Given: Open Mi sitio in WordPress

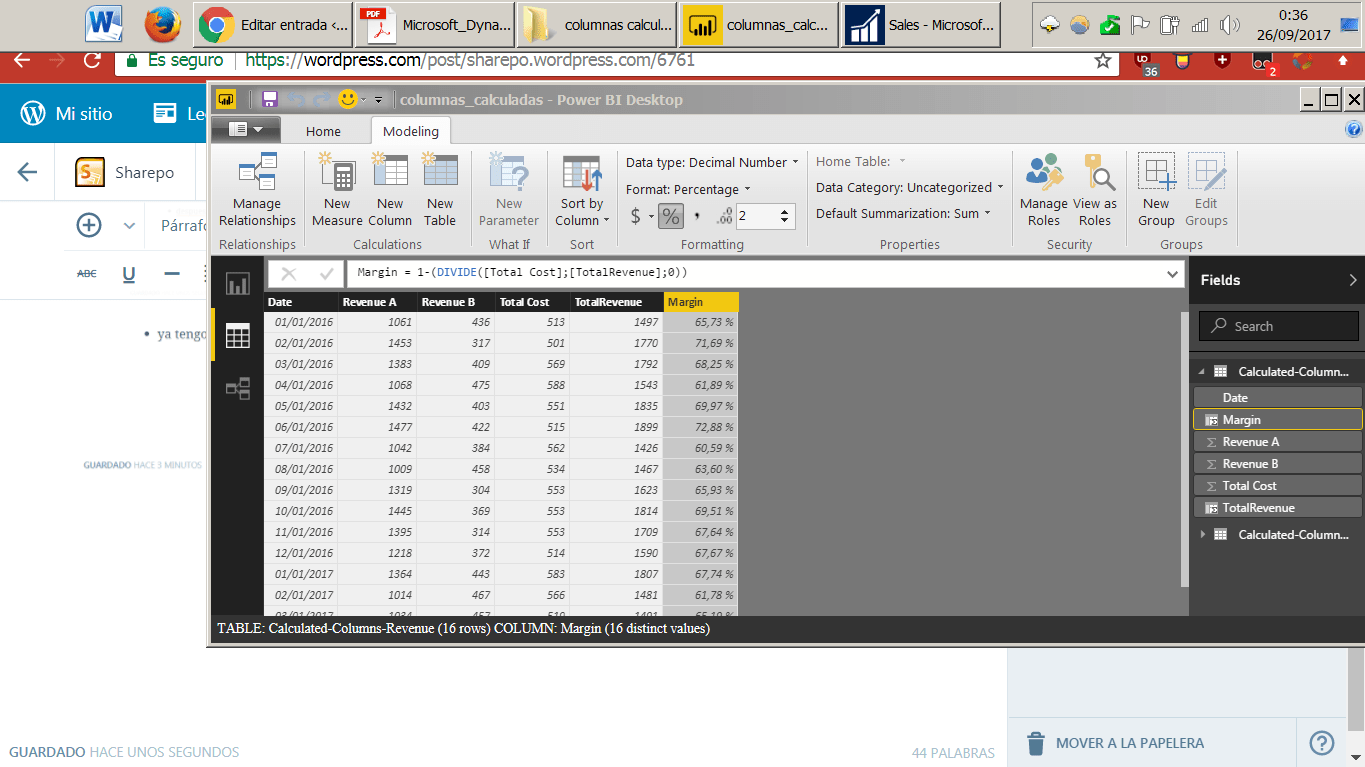Looking at the screenshot, I should pos(67,114).
